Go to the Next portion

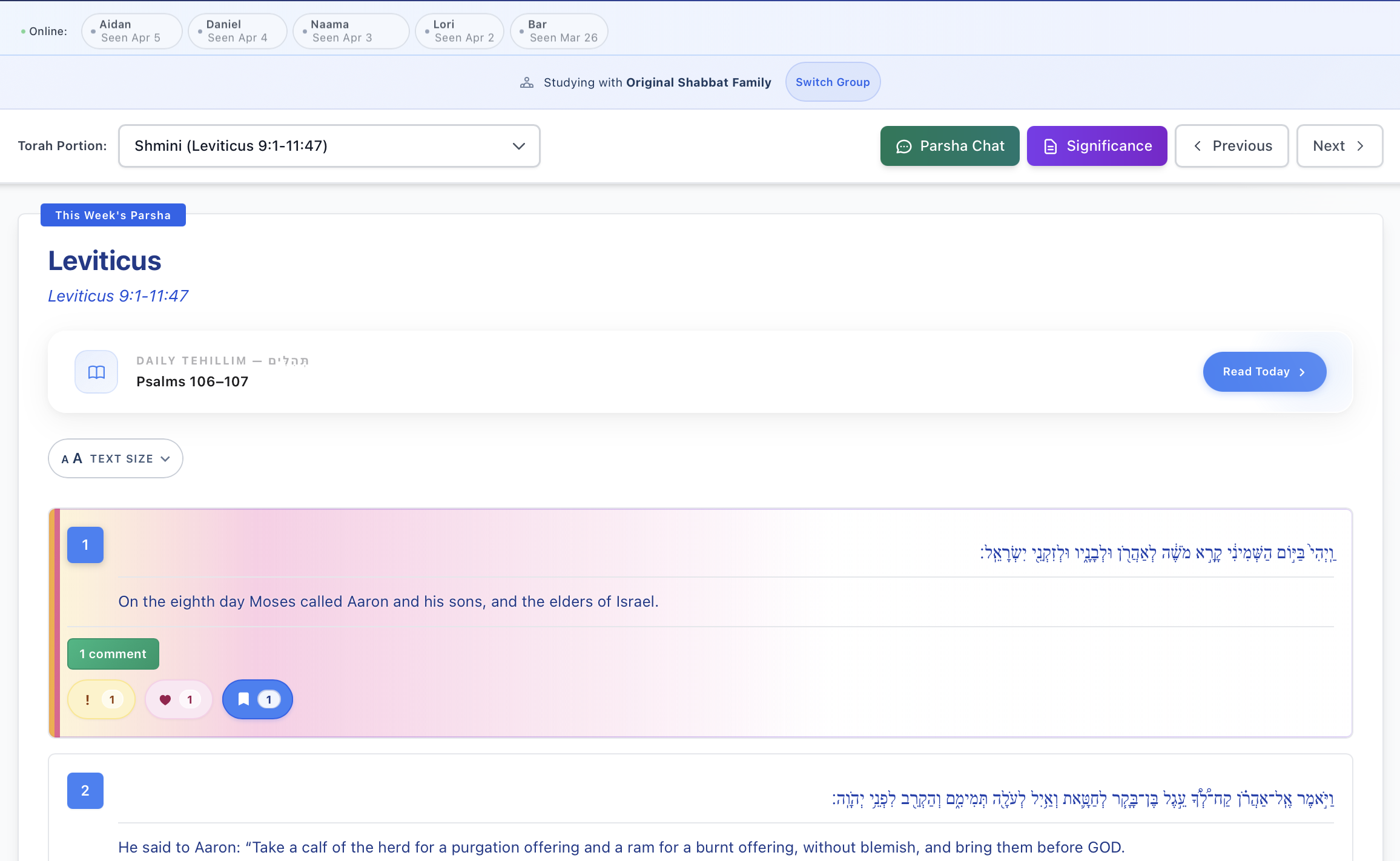[x=1339, y=146]
